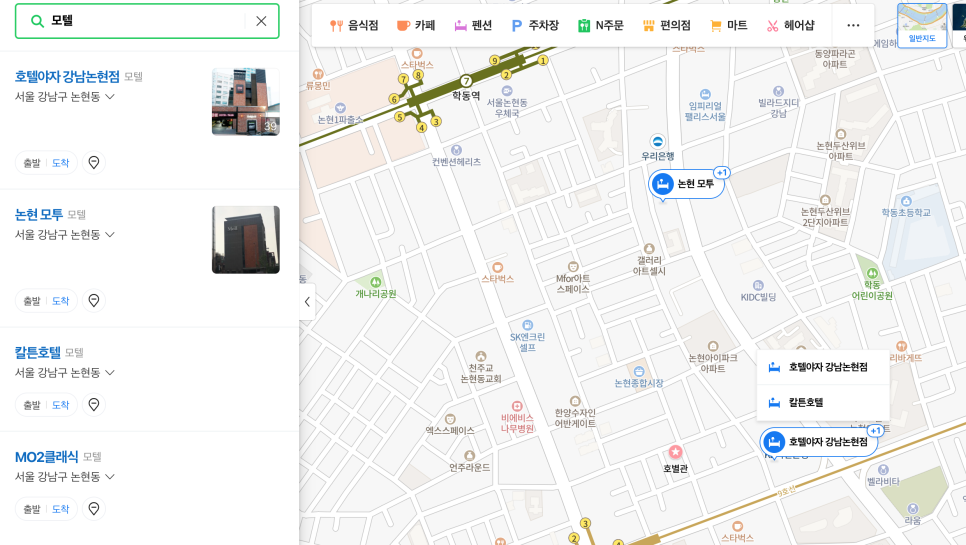Click 서울논현동 우체국 icon
Viewport: 966px width, 545px height.
507,91
